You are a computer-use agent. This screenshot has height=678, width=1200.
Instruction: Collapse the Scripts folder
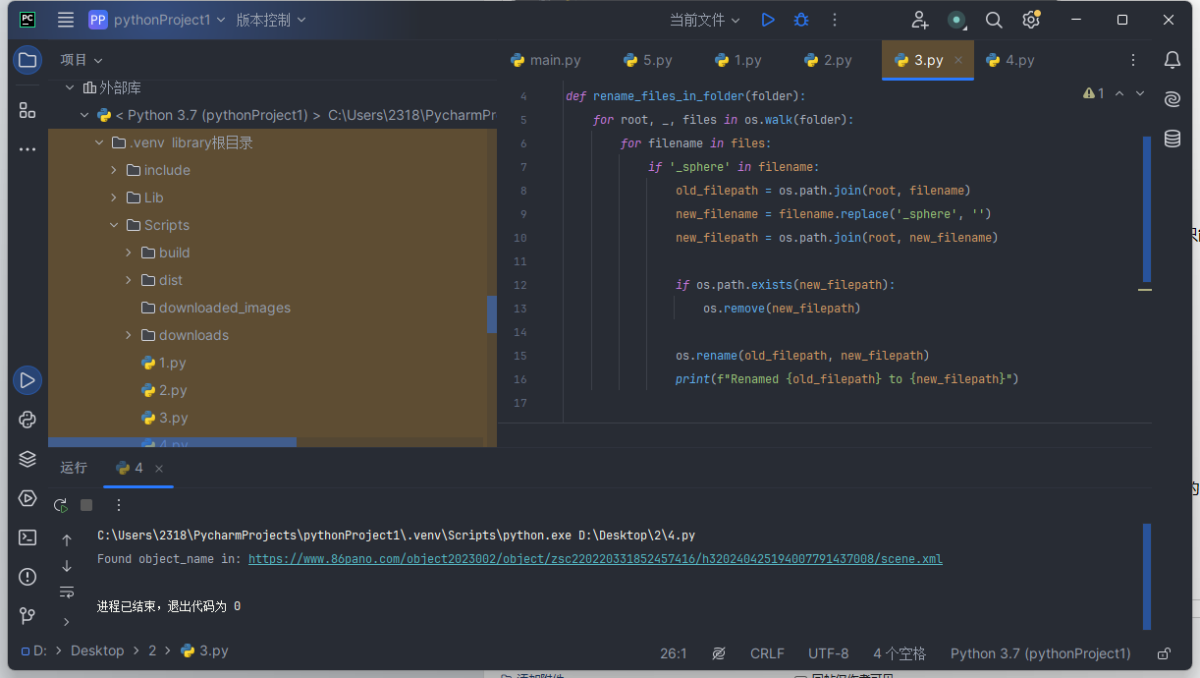tap(114, 225)
